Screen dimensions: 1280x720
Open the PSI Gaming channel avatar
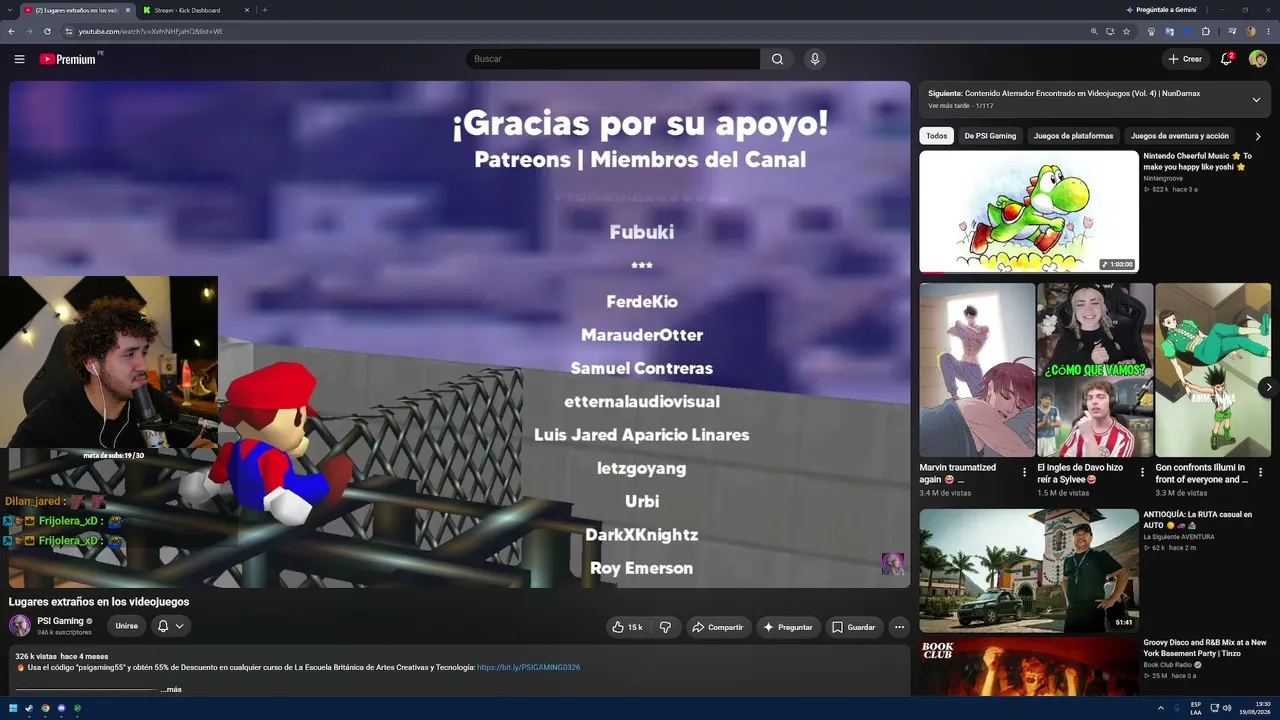(x=20, y=626)
